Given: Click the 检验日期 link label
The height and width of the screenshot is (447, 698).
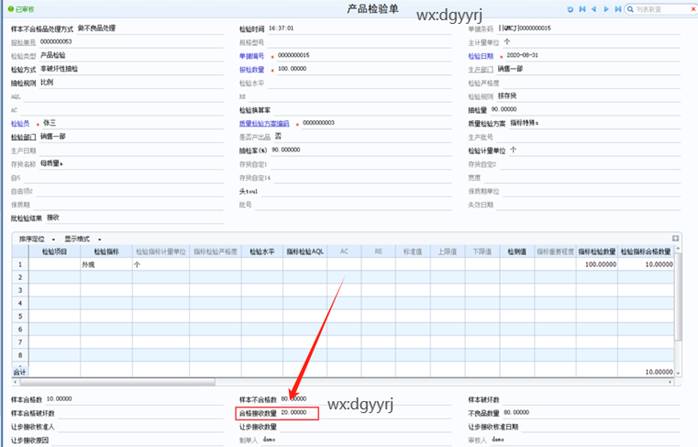Looking at the screenshot, I should pos(481,55).
